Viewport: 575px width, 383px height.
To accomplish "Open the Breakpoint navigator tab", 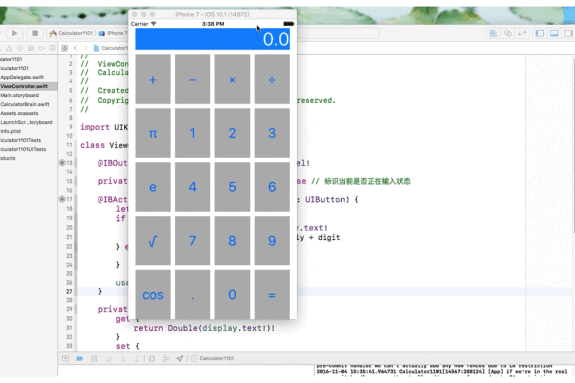I will pyautogui.click(x=41, y=48).
